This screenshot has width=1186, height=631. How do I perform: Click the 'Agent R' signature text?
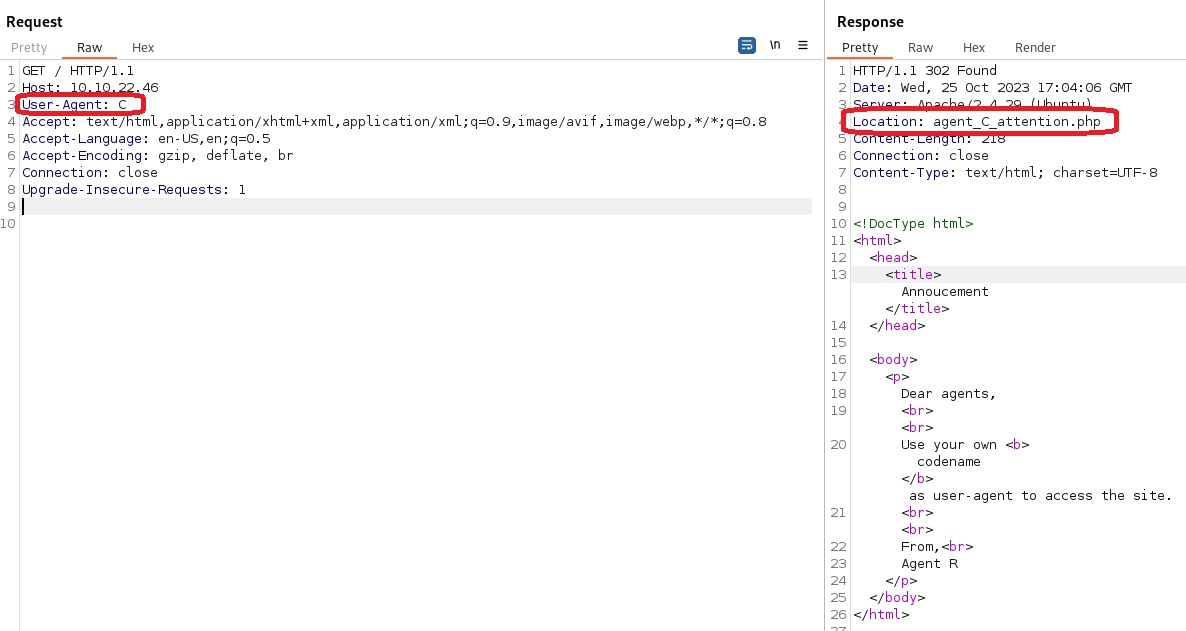click(x=929, y=564)
